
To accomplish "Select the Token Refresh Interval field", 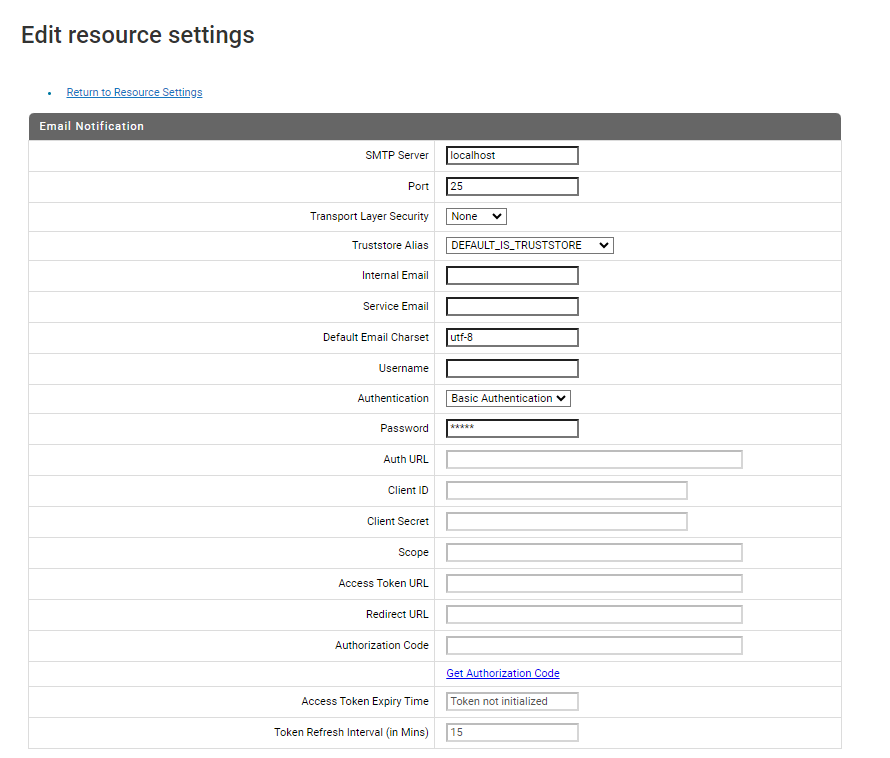I will tap(512, 732).
